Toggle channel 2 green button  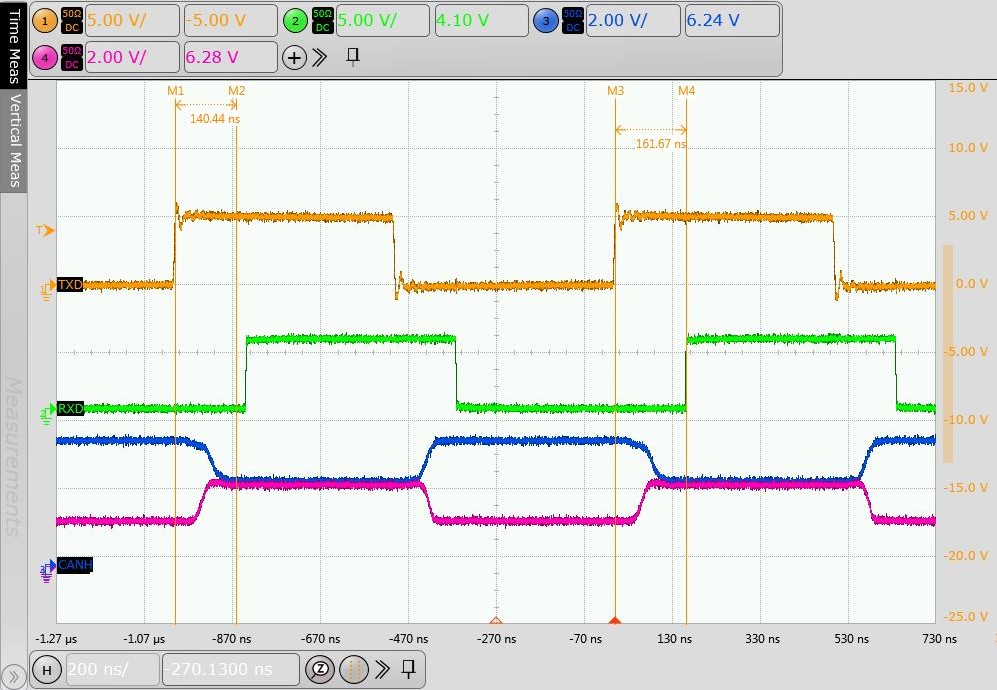click(x=295, y=20)
